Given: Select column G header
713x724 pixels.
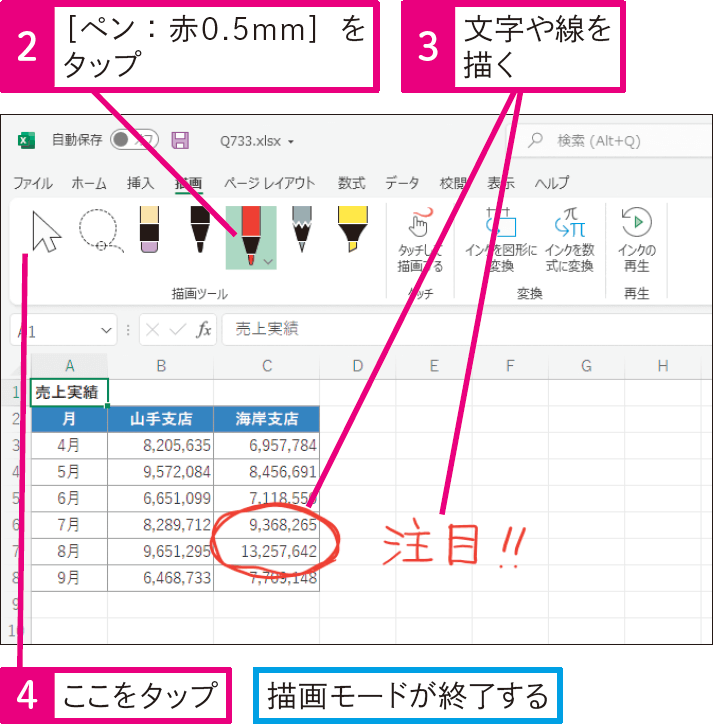Looking at the screenshot, I should pos(586,366).
